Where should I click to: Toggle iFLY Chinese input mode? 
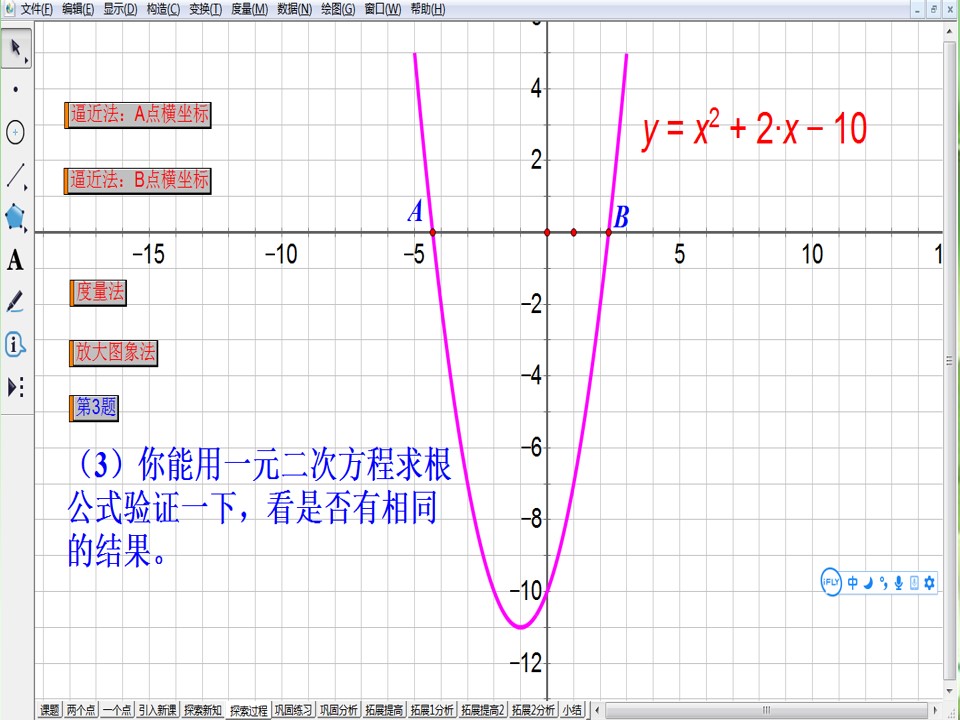[x=853, y=583]
